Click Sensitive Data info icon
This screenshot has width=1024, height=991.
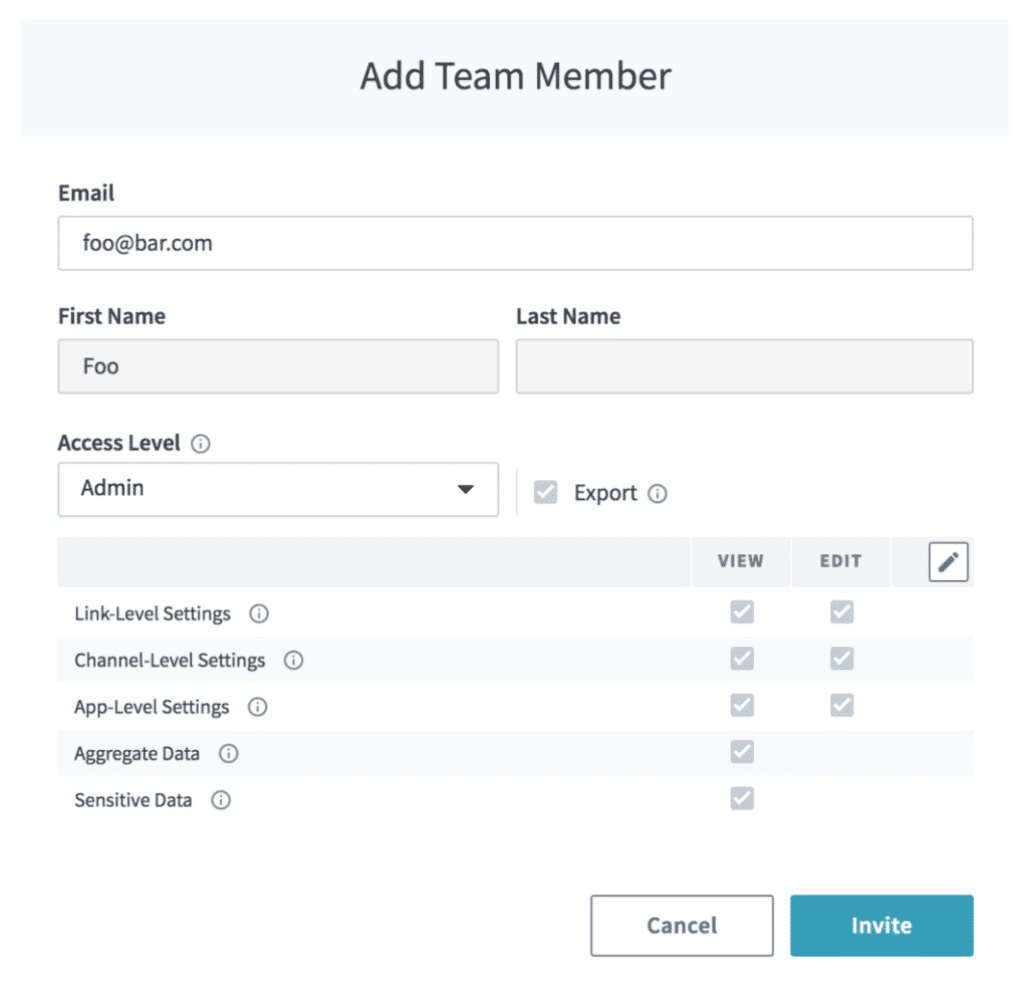tap(221, 800)
